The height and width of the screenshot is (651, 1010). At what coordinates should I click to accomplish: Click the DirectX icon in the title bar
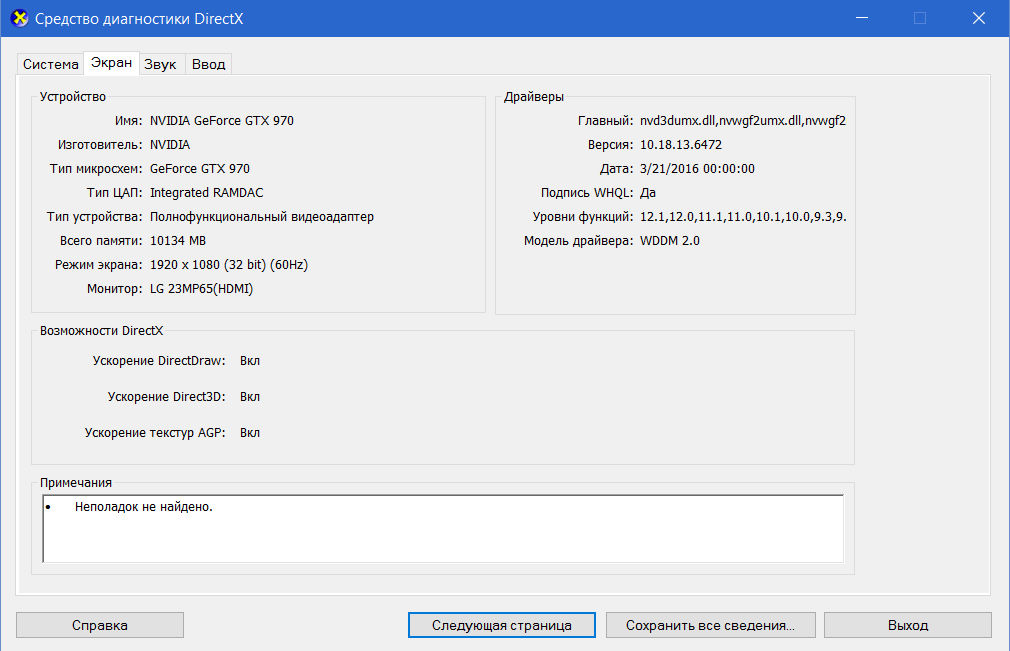pyautogui.click(x=18, y=18)
